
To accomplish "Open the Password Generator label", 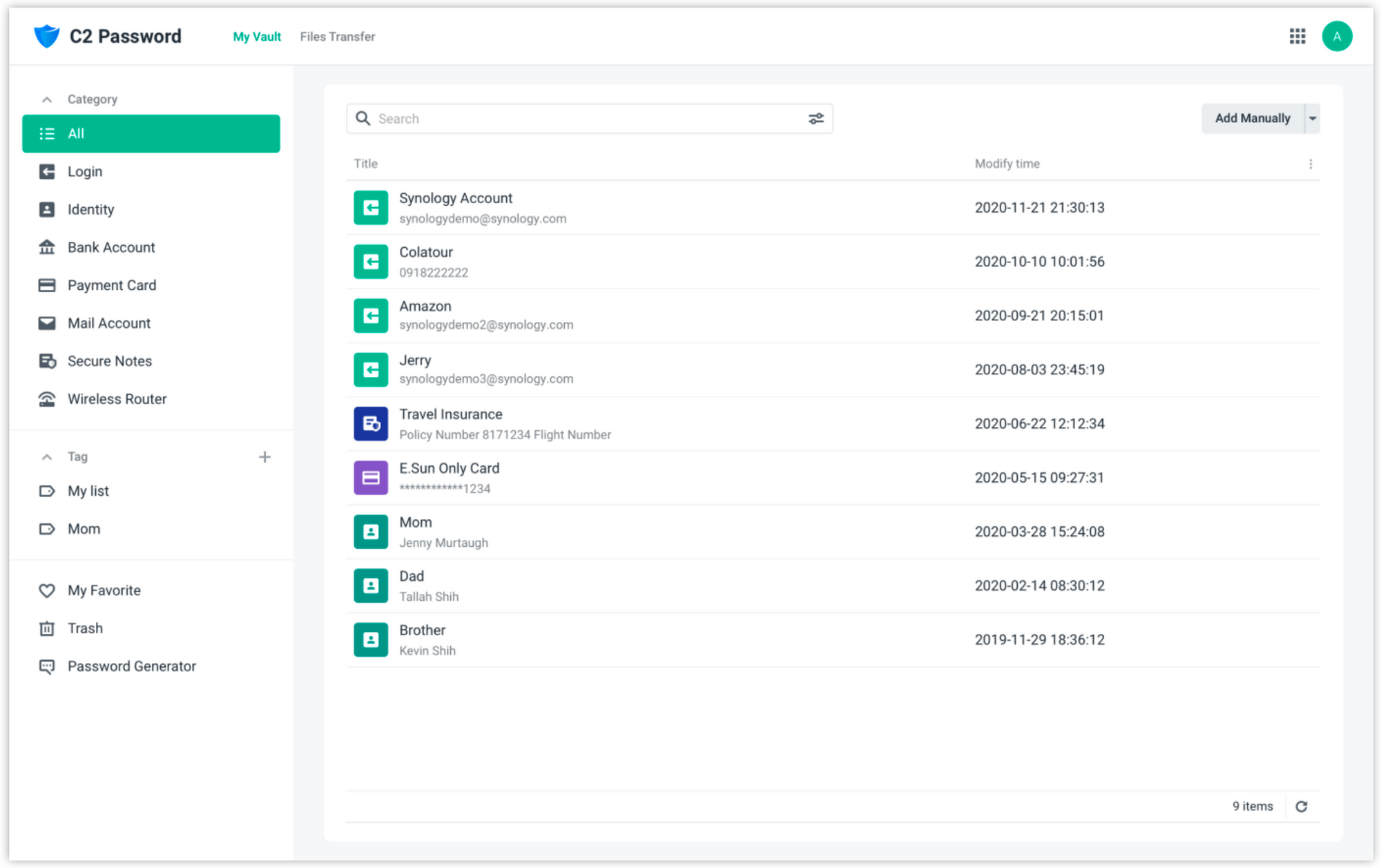I will (132, 666).
